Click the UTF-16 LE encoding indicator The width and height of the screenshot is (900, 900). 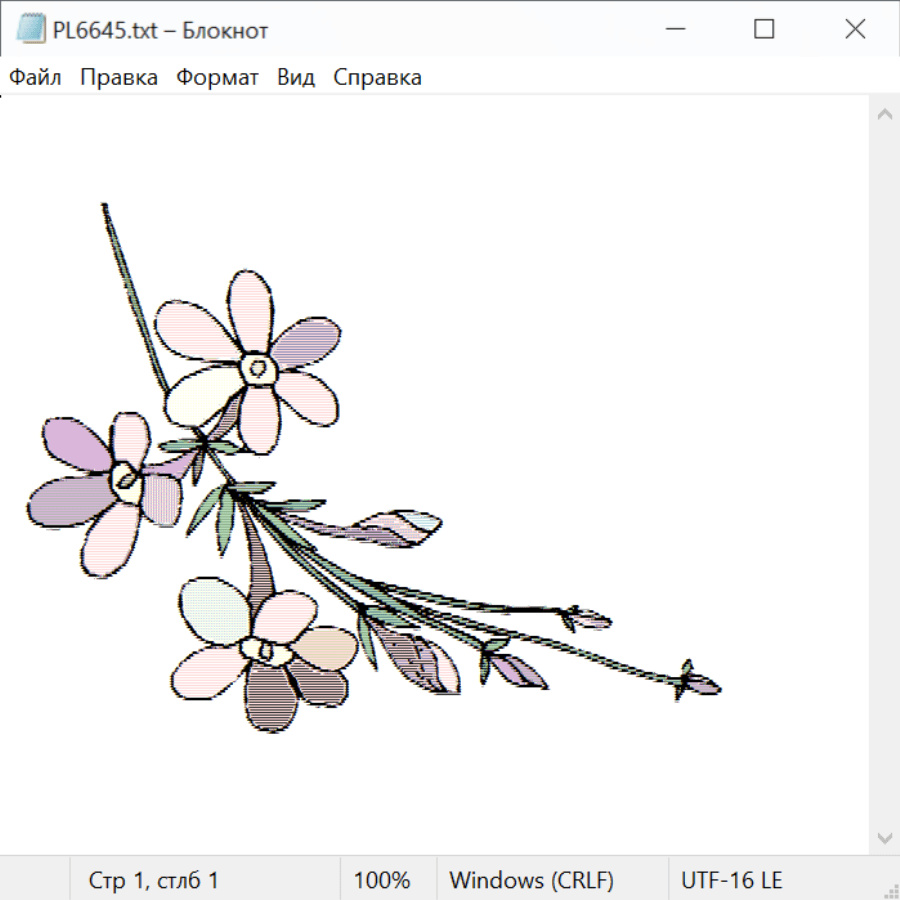click(x=731, y=881)
